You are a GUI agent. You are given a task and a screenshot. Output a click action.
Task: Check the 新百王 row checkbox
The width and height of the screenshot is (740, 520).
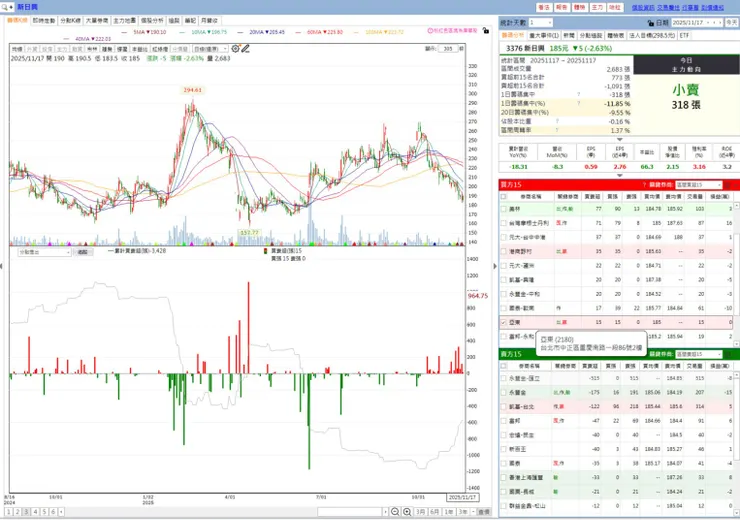(503, 449)
